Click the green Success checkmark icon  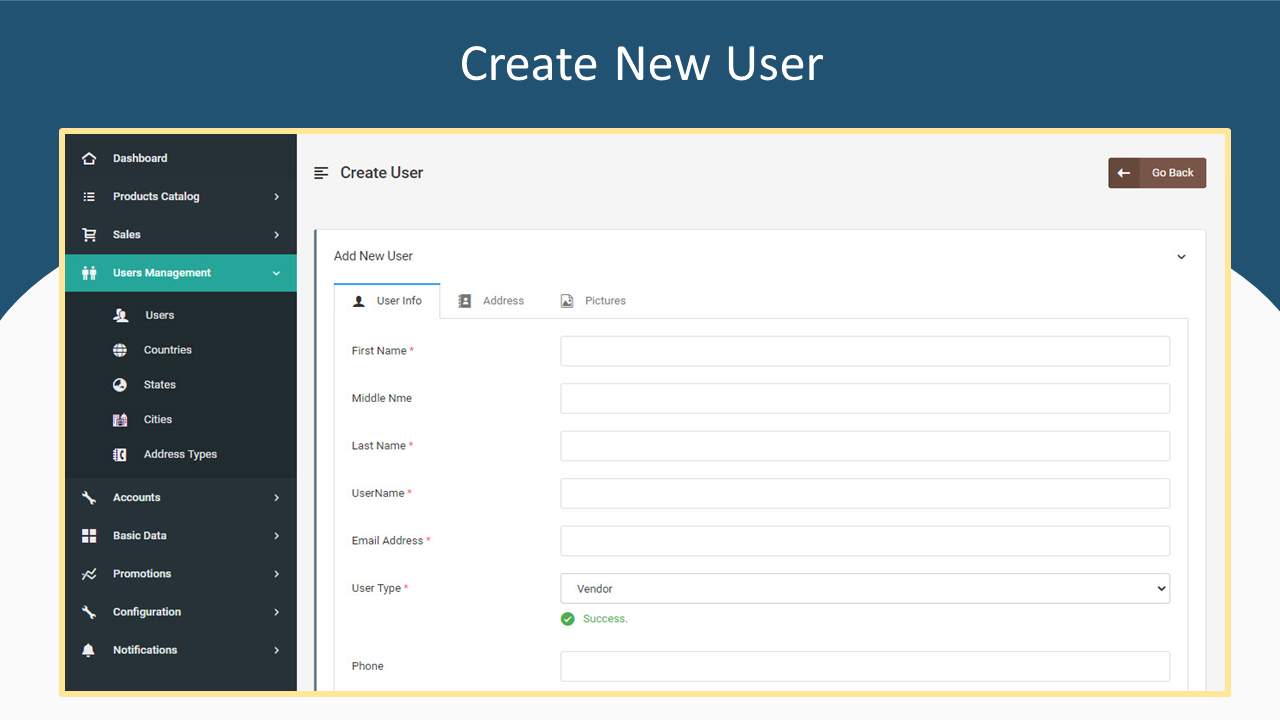click(568, 619)
